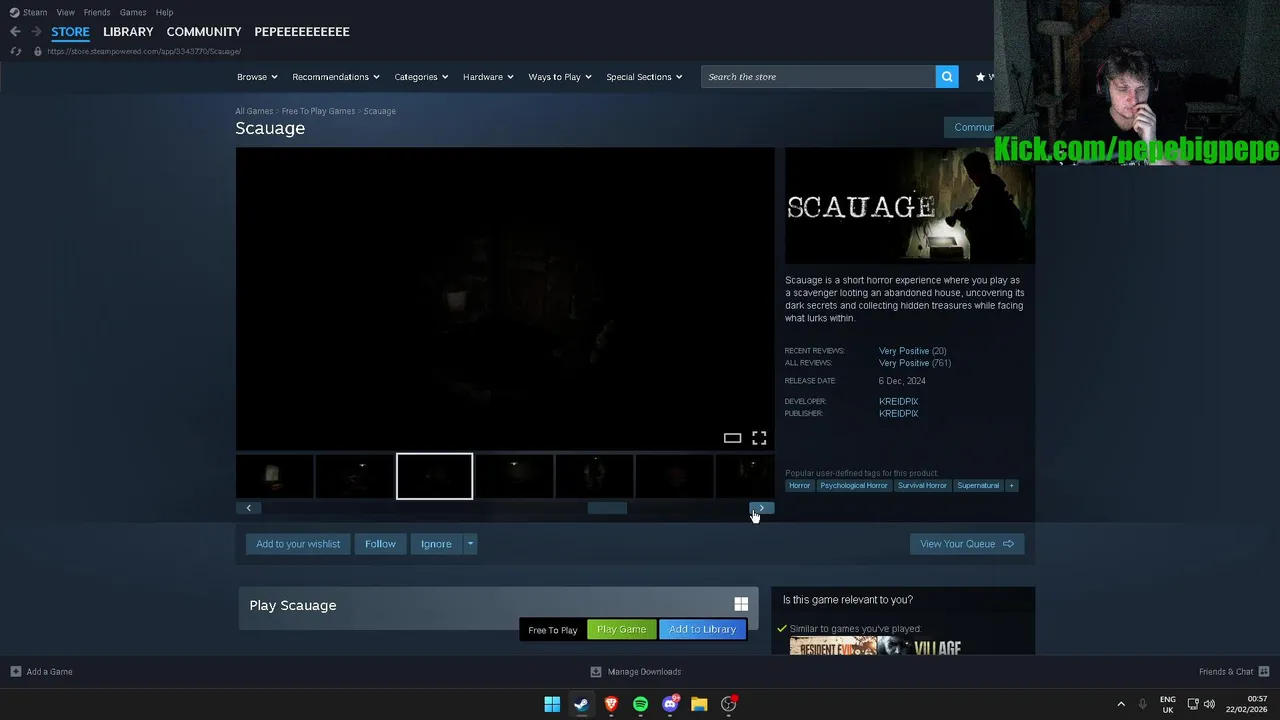Click the Add to Library button
1280x720 pixels.
click(702, 629)
